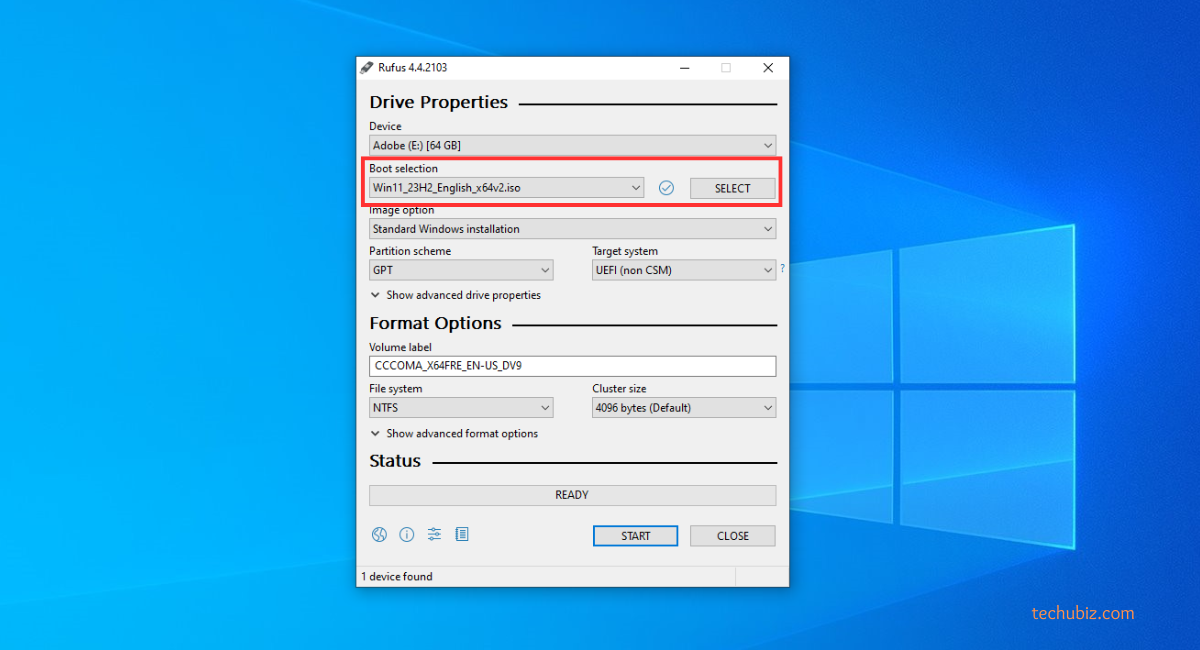Change Partition scheme from GPT
Screen dimensions: 1200x650
[x=461, y=270]
